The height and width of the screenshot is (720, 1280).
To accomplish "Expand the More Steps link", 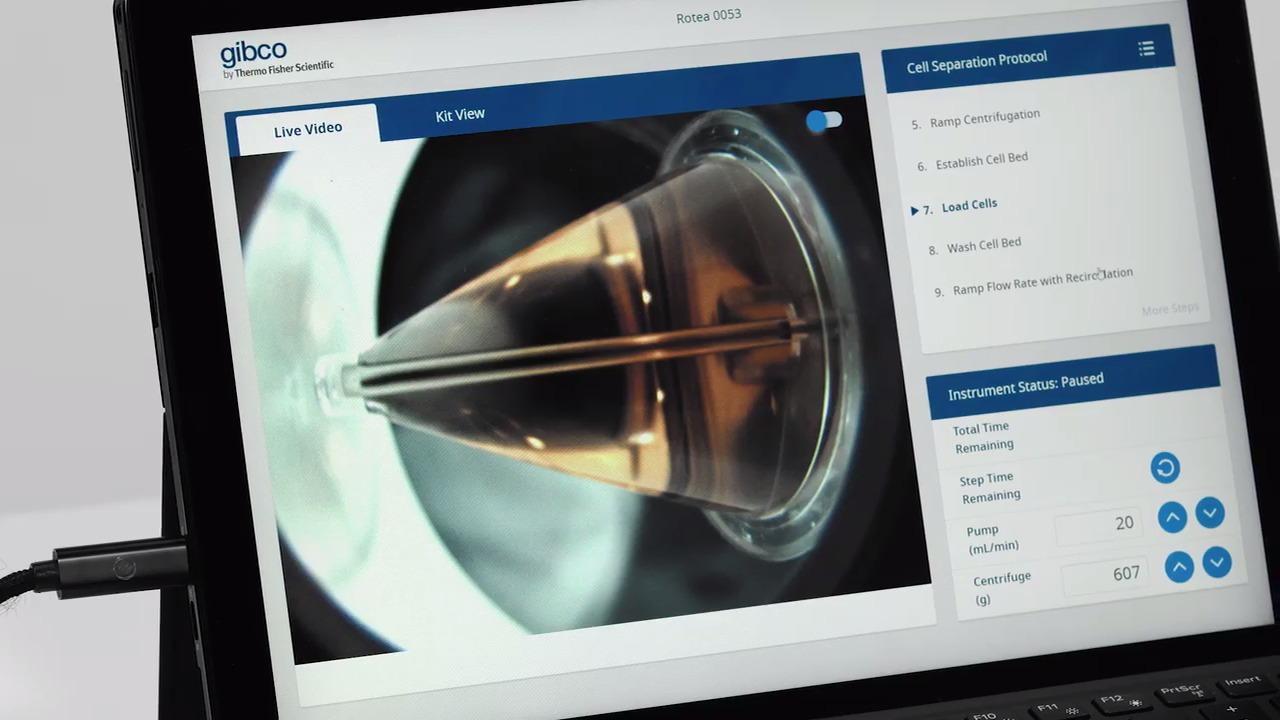I will [1169, 309].
